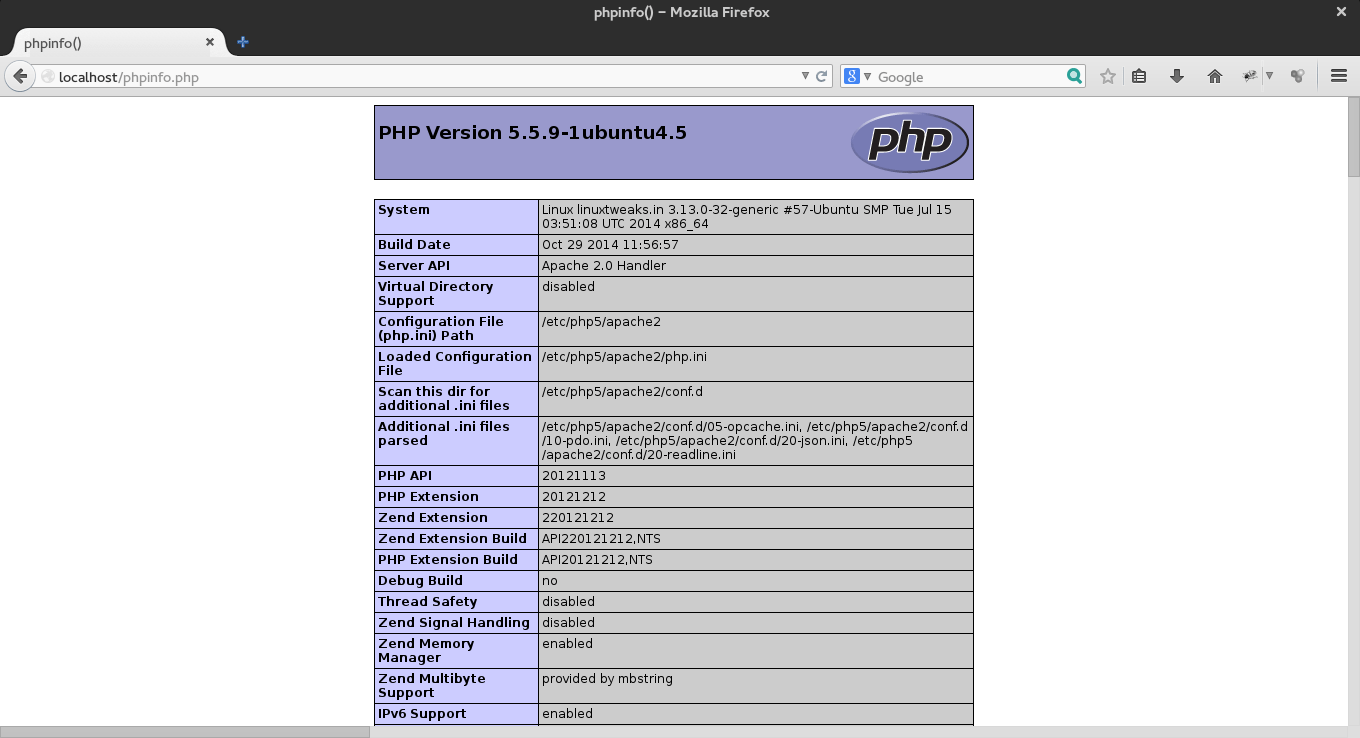
Task: Click the System row label
Action: 404,210
